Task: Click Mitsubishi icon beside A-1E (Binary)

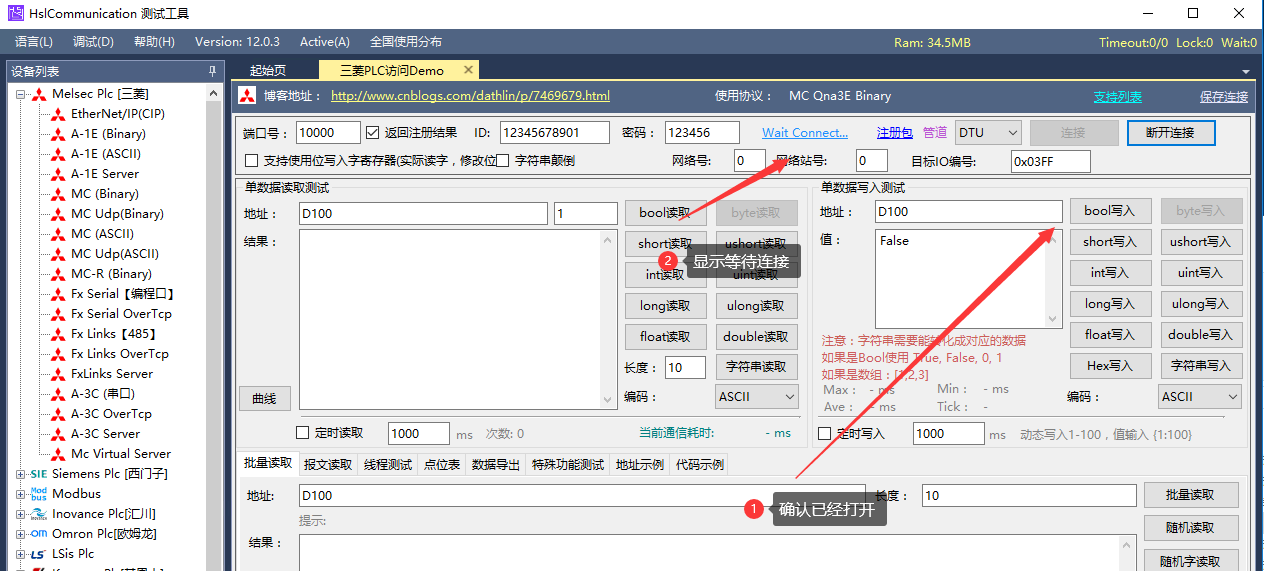Action: (x=58, y=134)
